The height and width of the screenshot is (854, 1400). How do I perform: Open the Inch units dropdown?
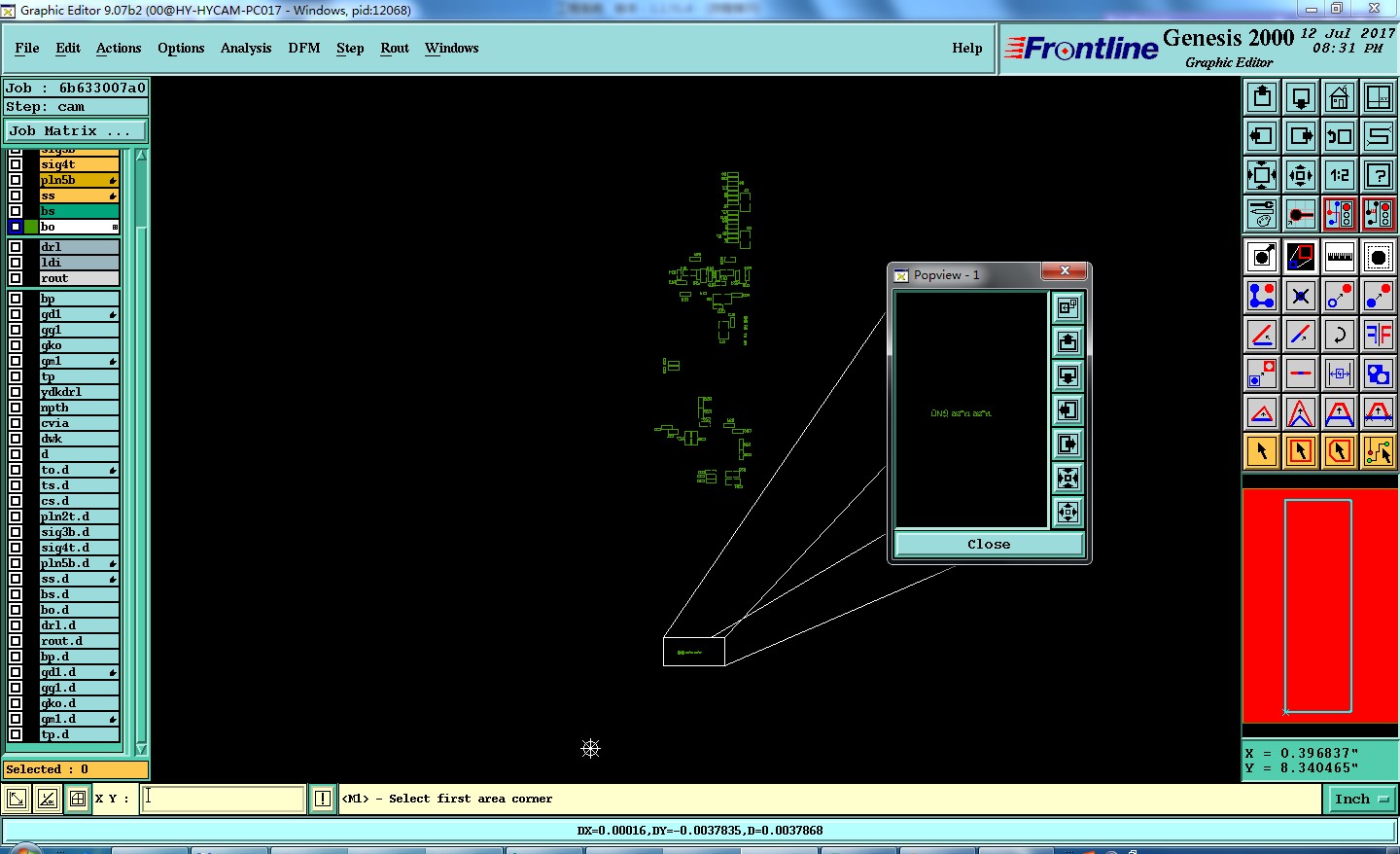[1360, 799]
